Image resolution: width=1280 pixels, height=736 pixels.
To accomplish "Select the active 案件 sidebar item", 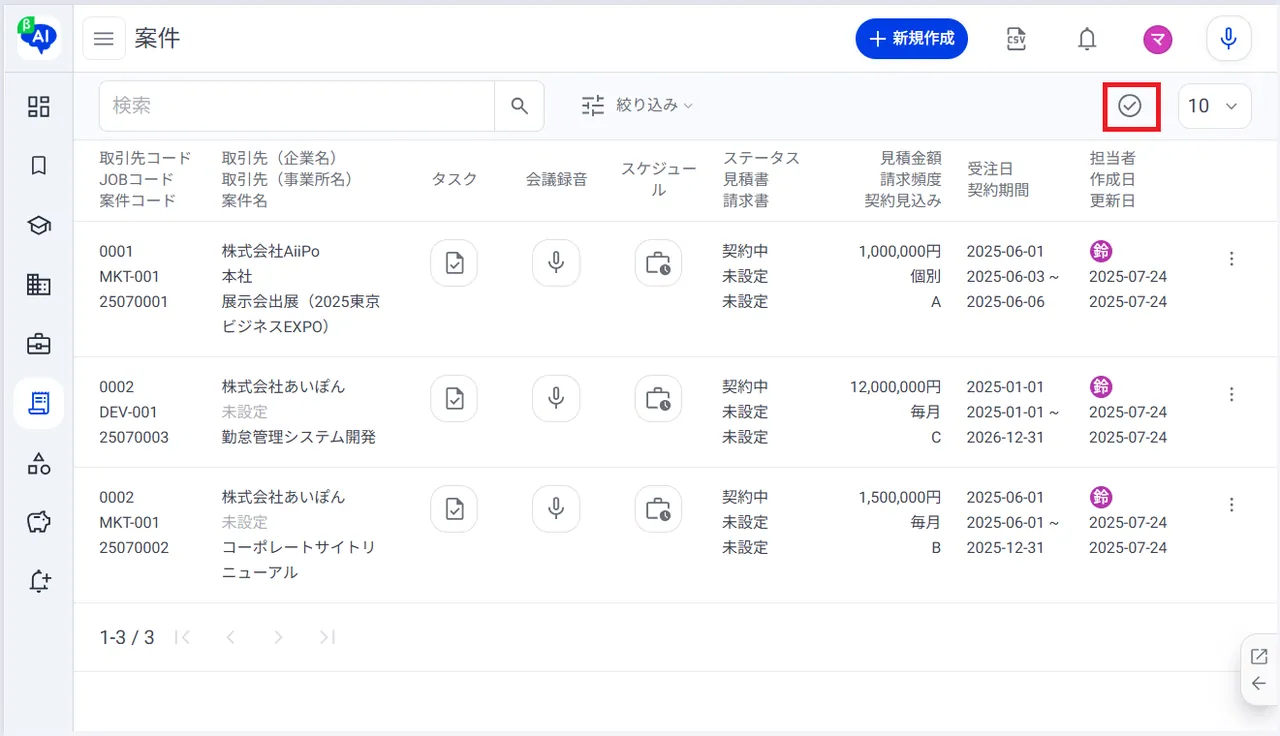I will (x=39, y=403).
